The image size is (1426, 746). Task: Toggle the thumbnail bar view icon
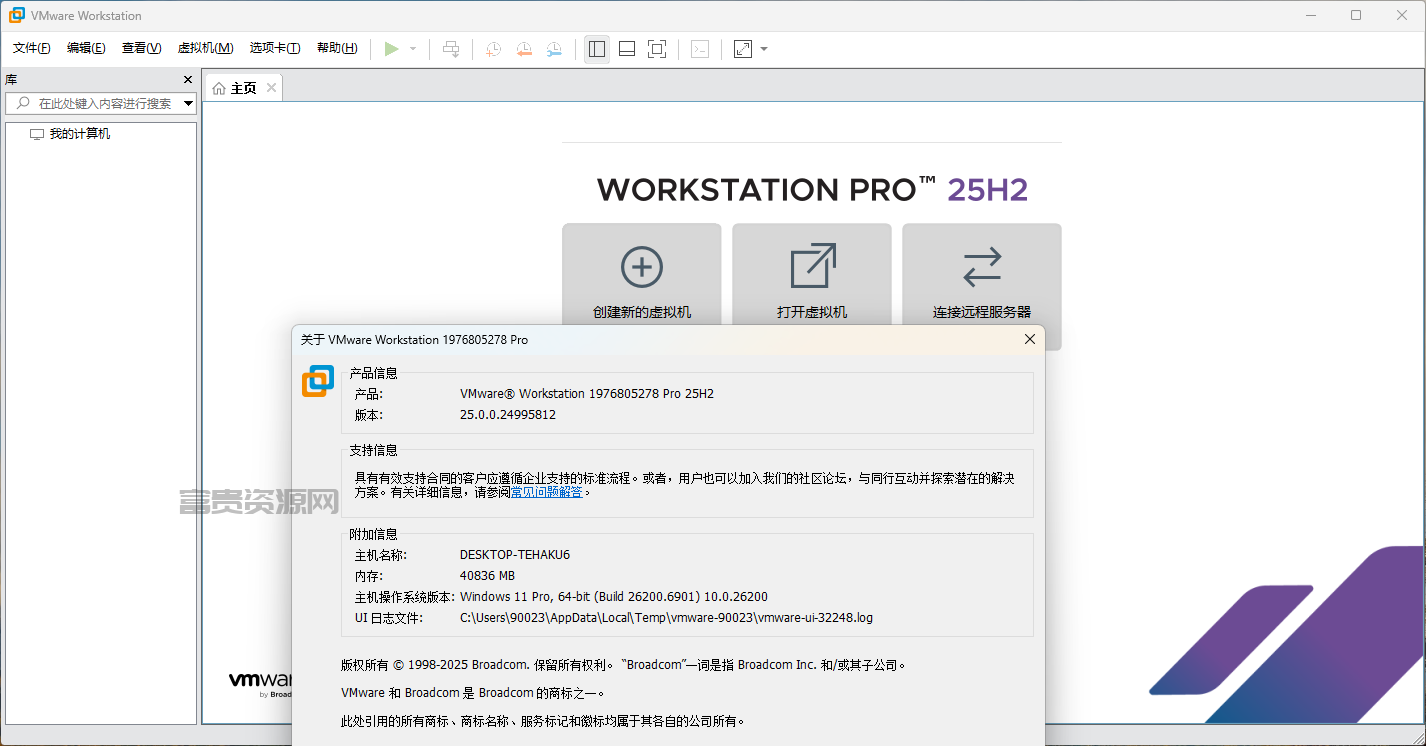627,48
